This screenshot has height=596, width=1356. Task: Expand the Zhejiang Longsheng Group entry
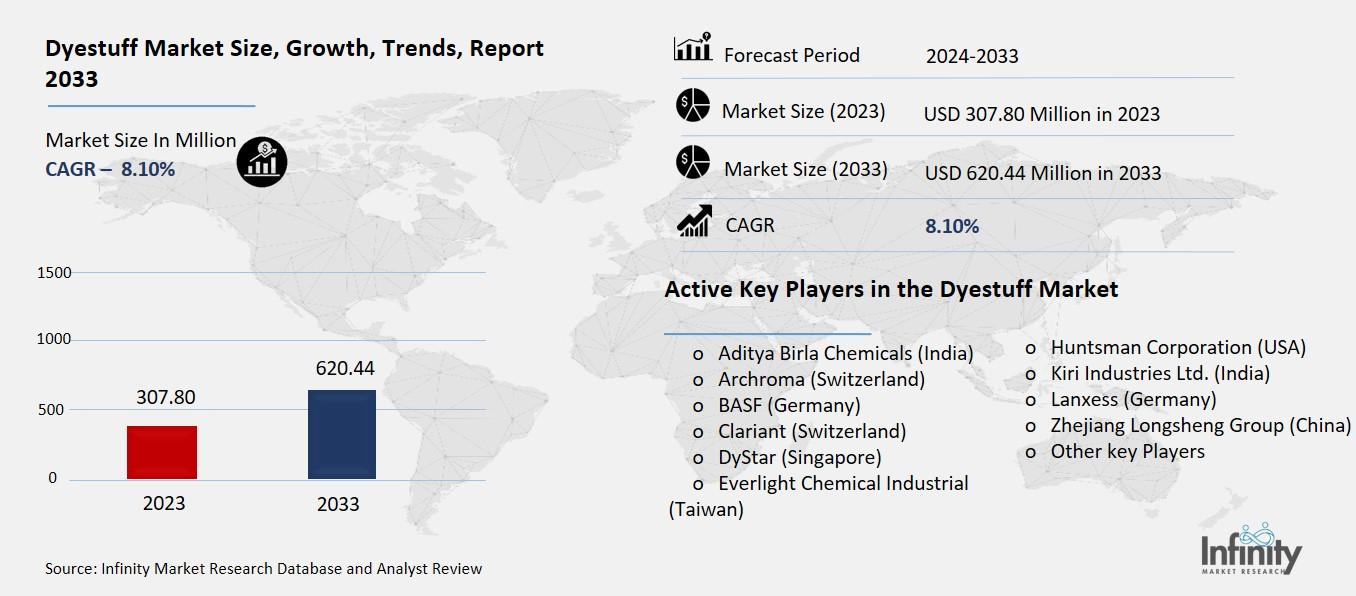point(1199,425)
